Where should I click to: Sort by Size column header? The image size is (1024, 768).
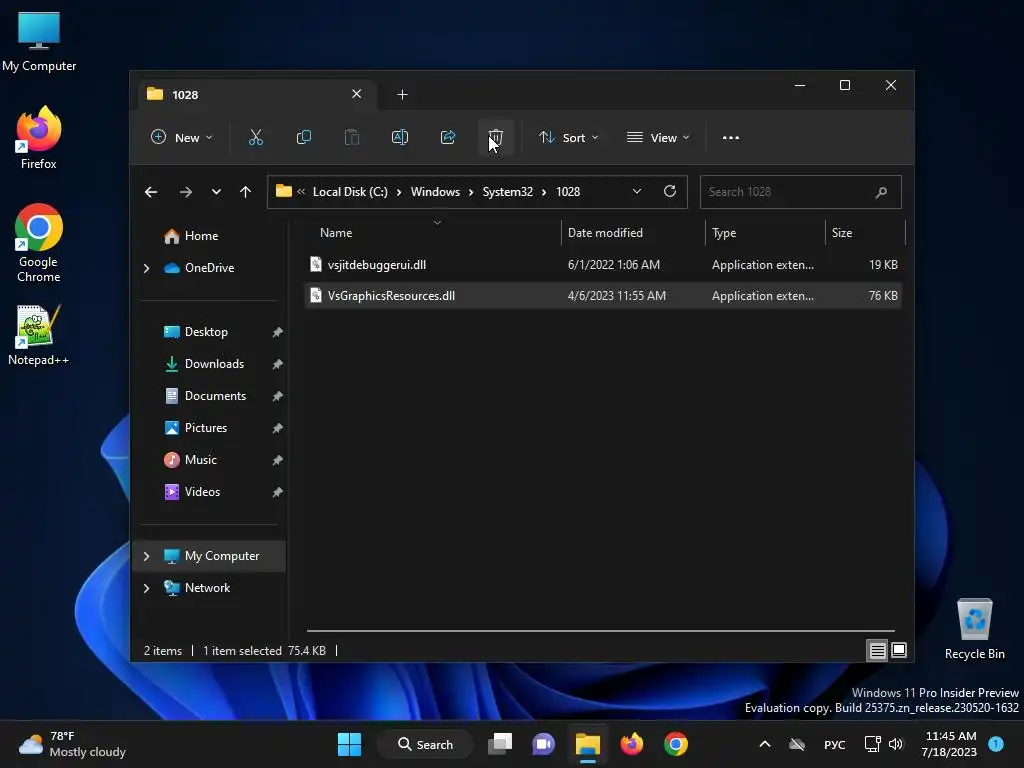tap(865, 233)
